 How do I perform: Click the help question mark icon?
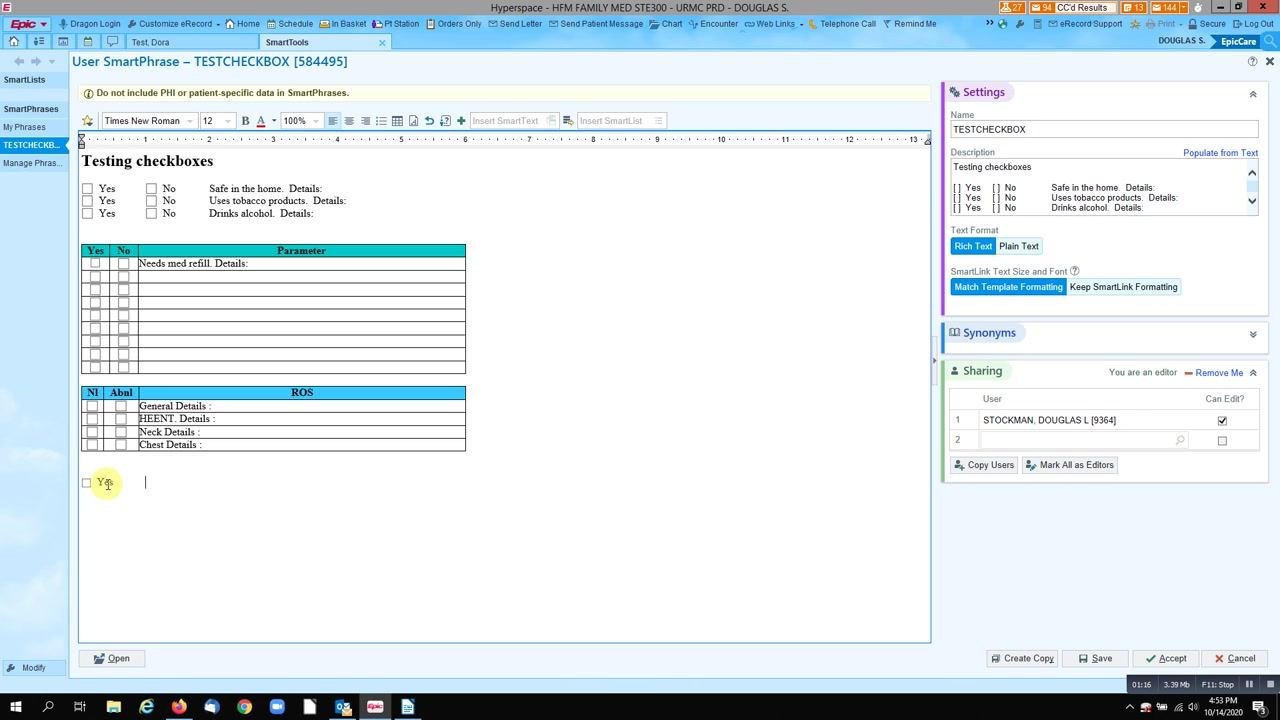click(1252, 62)
